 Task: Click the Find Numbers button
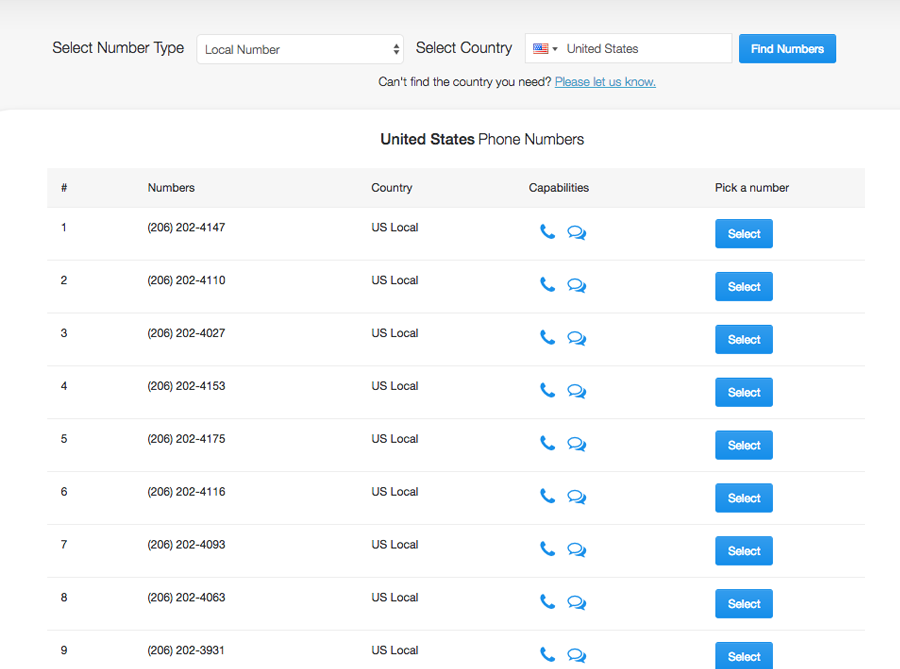click(x=787, y=48)
